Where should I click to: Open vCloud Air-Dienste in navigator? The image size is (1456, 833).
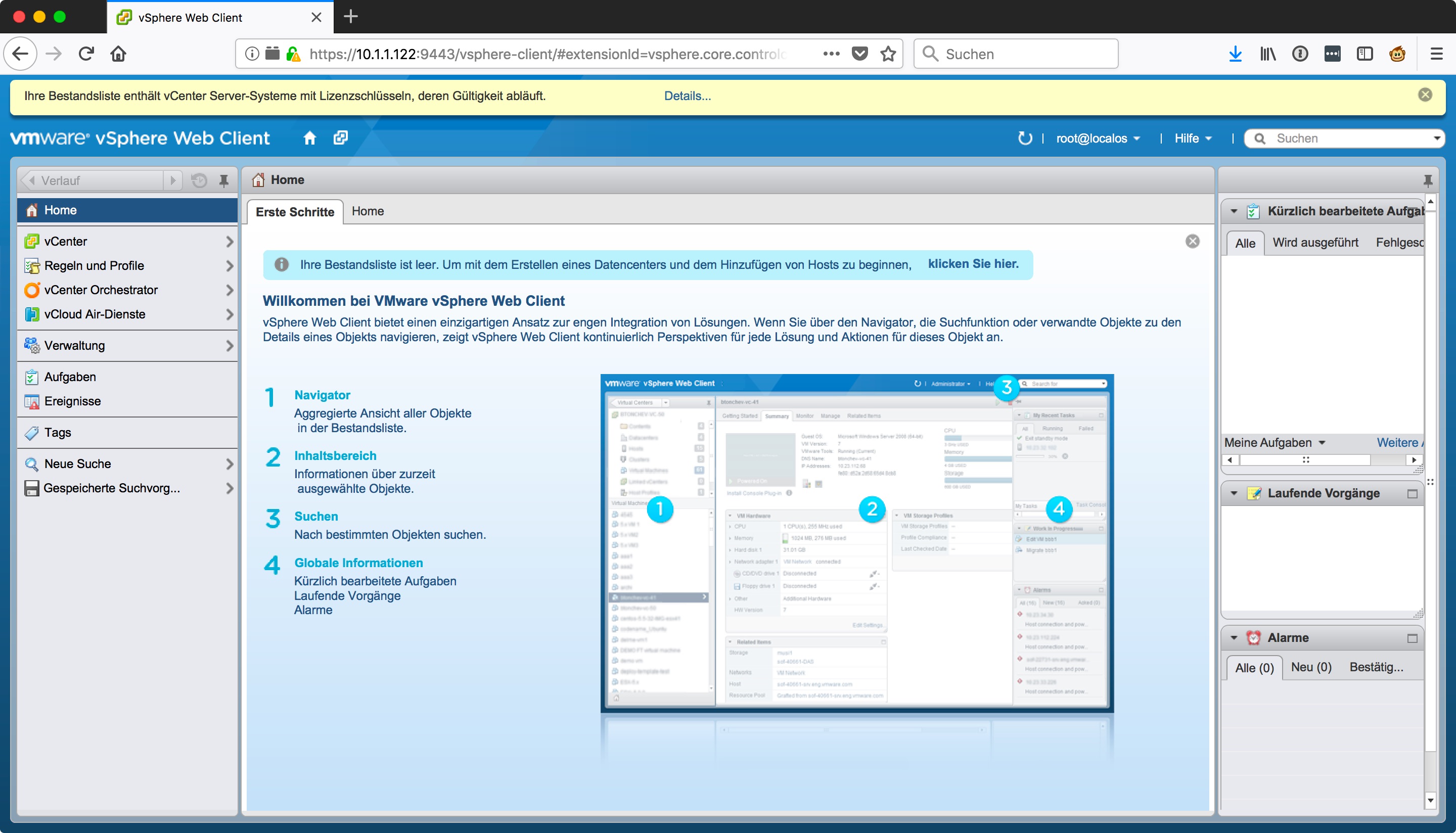click(127, 314)
